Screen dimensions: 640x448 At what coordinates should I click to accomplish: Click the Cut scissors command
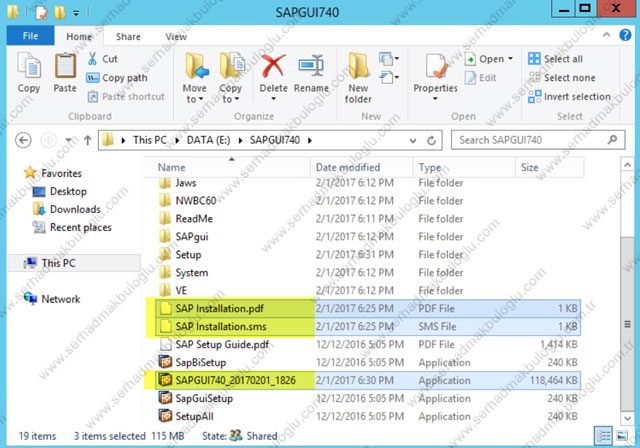tap(102, 59)
